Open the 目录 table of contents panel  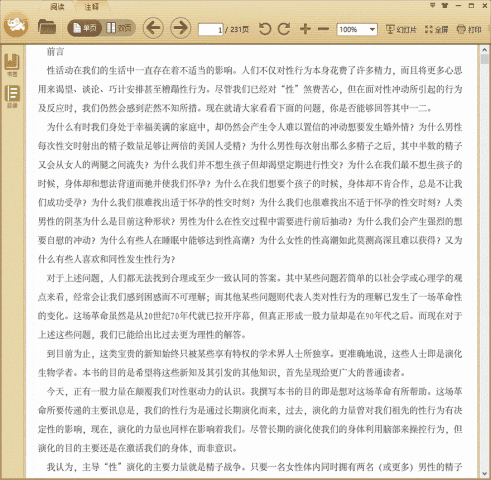tap(12, 97)
